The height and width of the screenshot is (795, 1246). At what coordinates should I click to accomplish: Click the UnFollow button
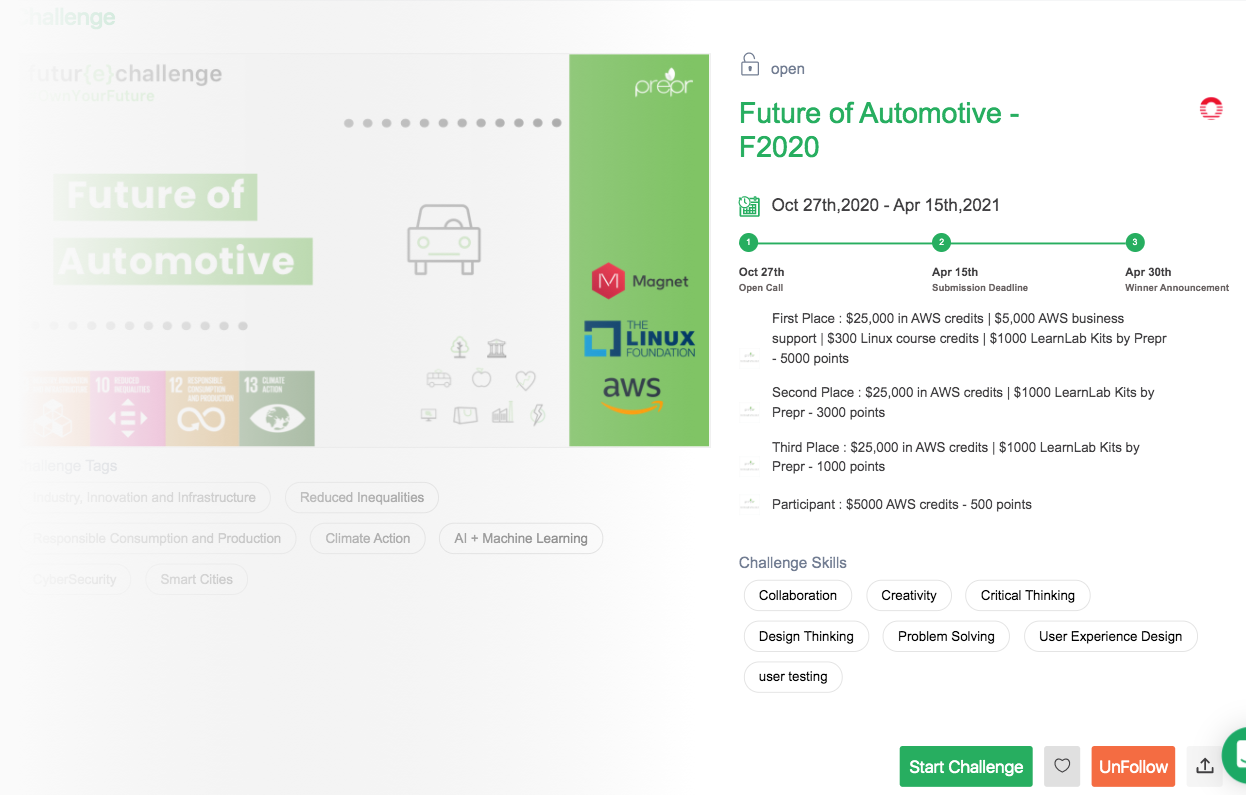coord(1133,767)
